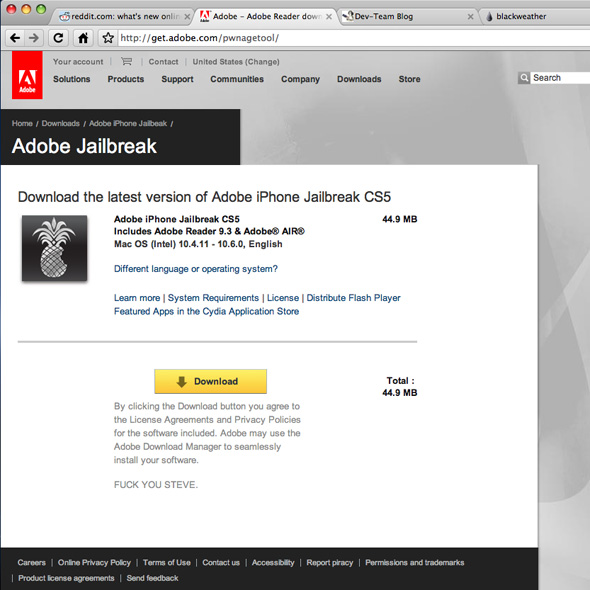Screen dimensions: 590x590
Task: Go to the browser home page icon
Action: [83, 38]
